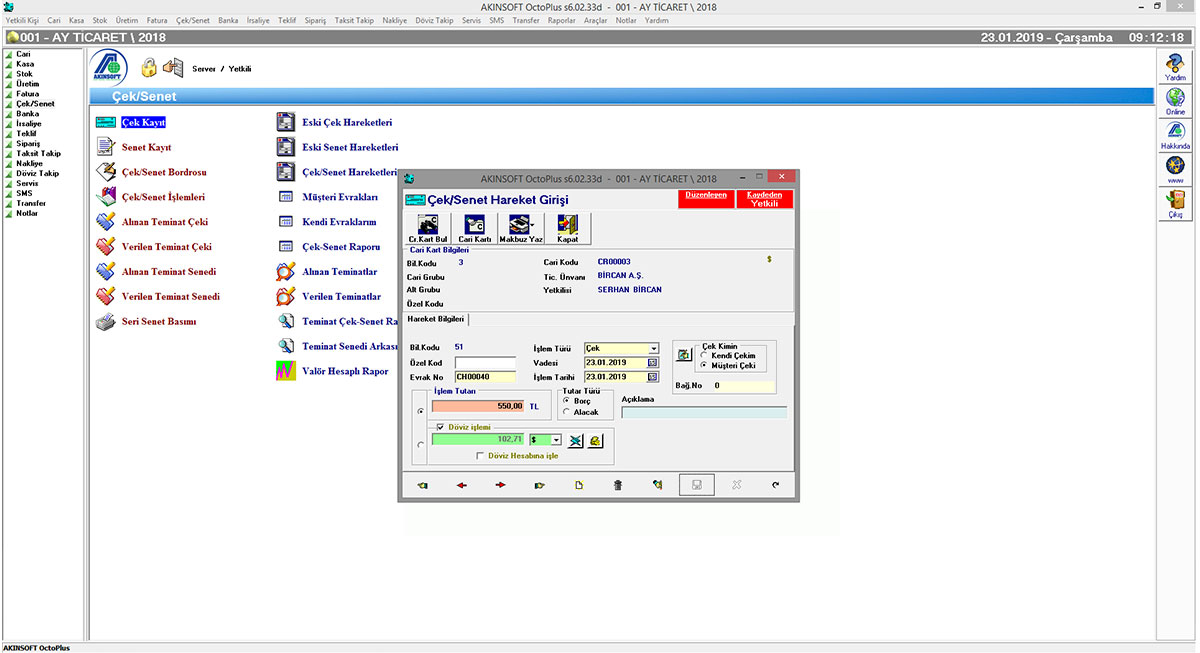Enable the Döviz Hesabına işle checkbox
1200x653 pixels.
click(x=481, y=455)
